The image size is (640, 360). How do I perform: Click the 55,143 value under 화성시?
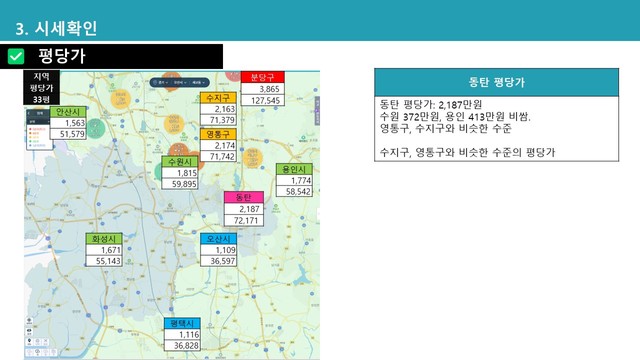(x=104, y=261)
